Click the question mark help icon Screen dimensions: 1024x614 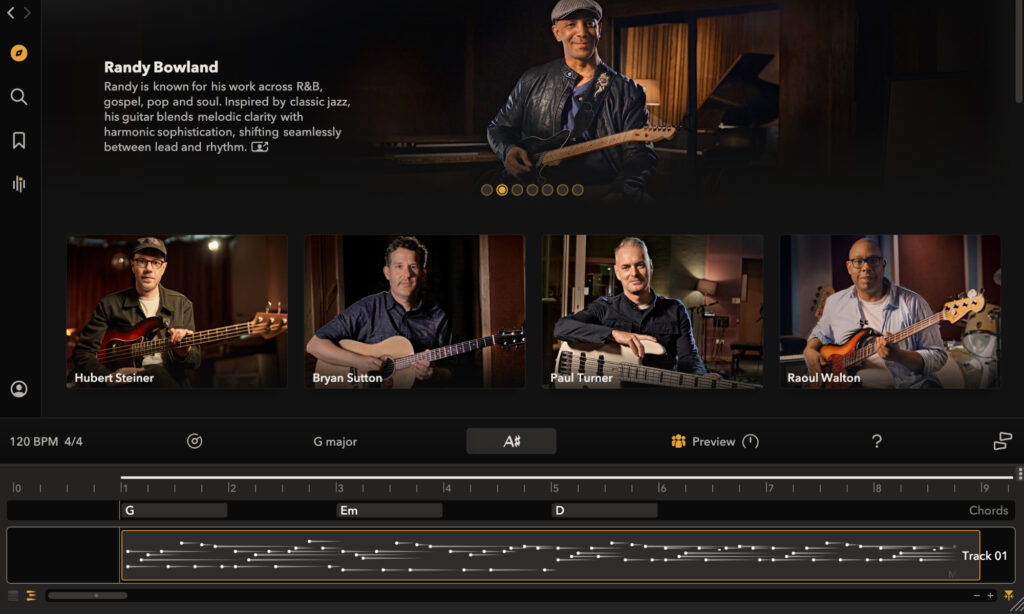[876, 441]
